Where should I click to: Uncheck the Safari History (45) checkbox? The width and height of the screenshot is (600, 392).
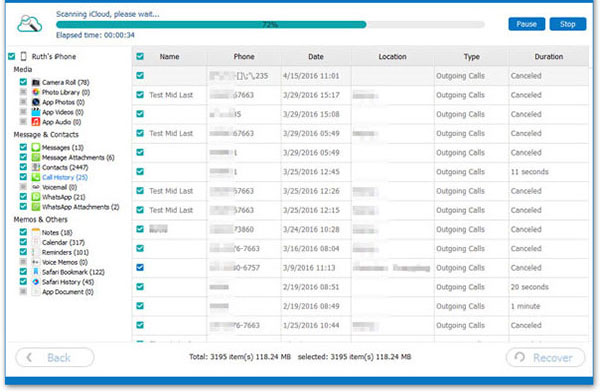[x=23, y=281]
